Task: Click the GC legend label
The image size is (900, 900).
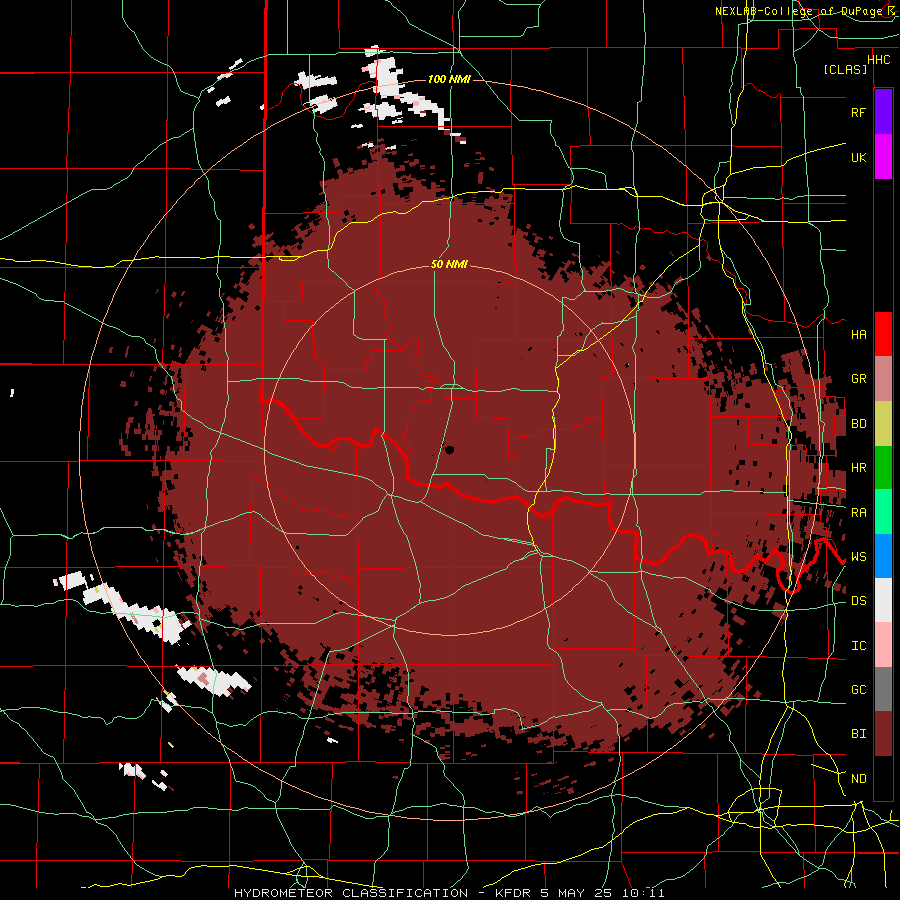Action: (x=858, y=690)
